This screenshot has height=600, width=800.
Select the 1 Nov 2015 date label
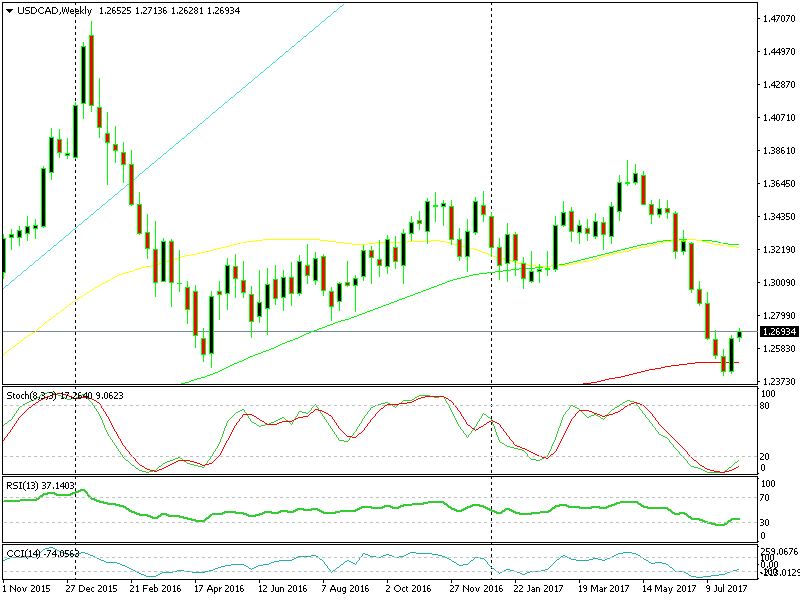point(28,589)
